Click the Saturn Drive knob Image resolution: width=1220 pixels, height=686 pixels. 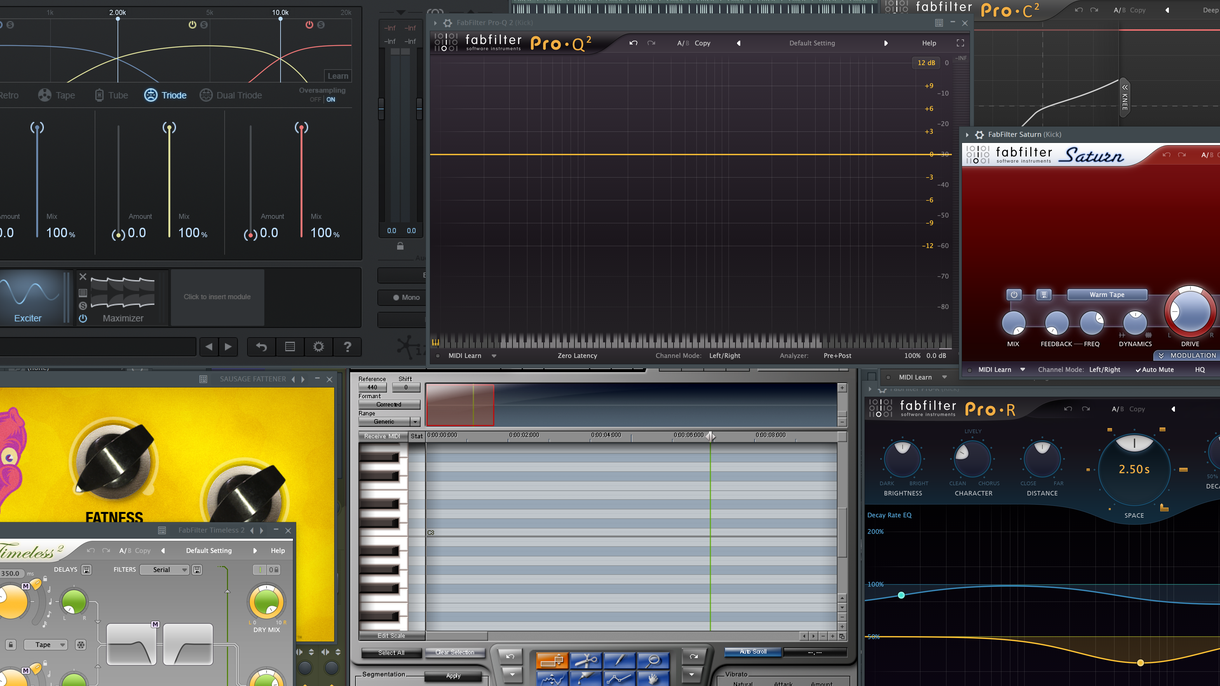1190,312
